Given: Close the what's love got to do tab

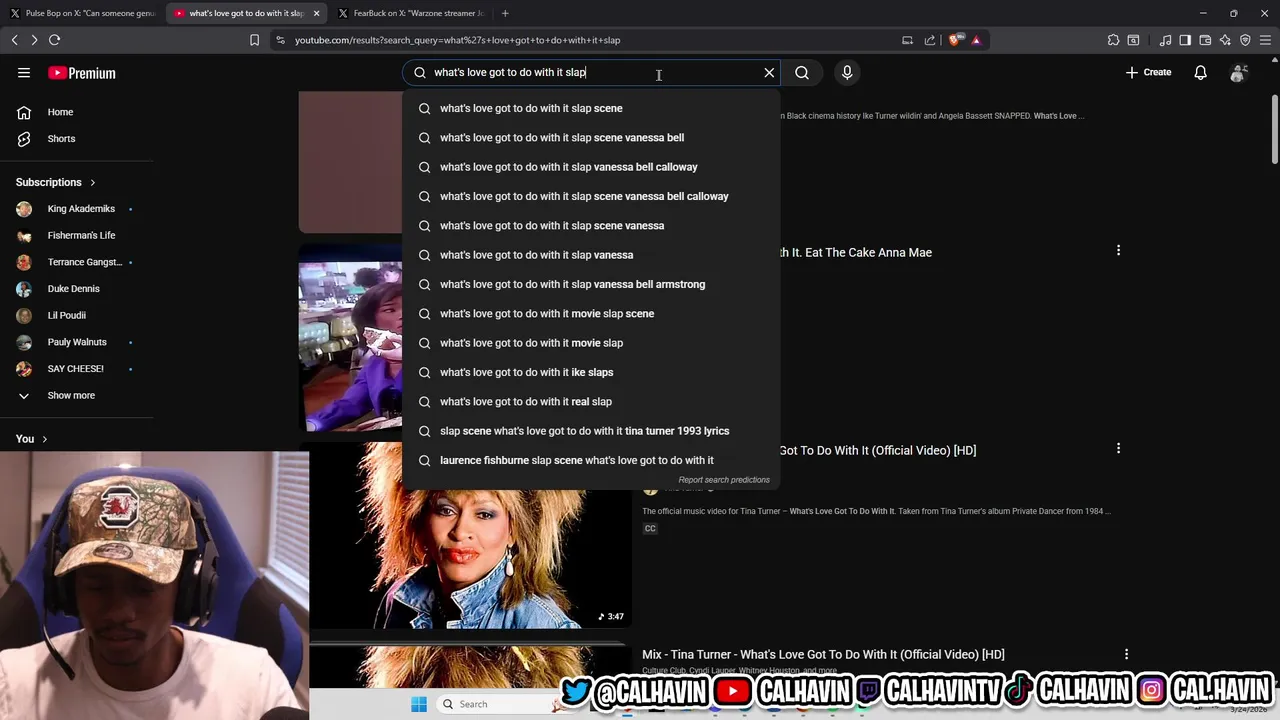Looking at the screenshot, I should pyautogui.click(x=316, y=13).
